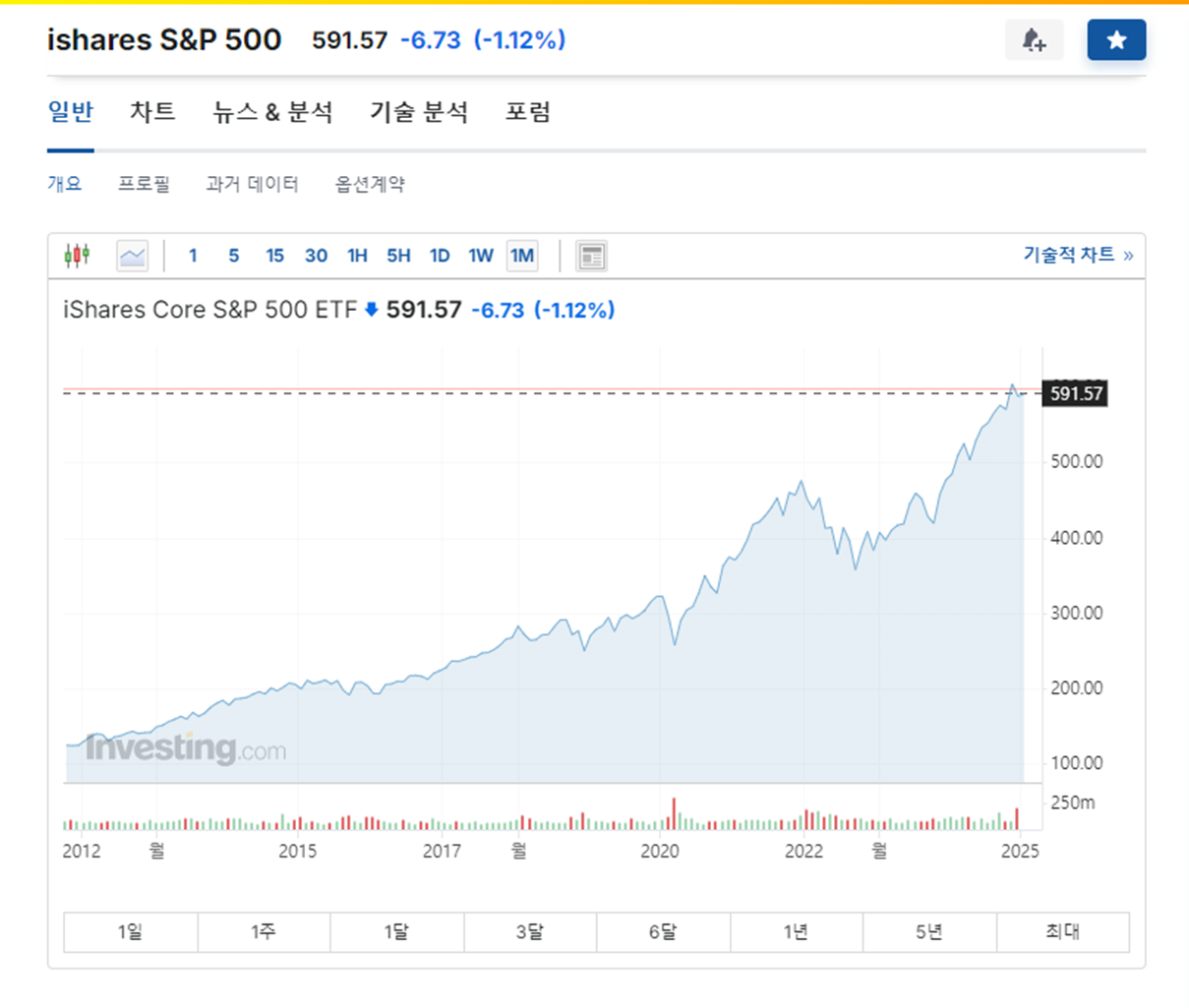Click the 2025 label on the time axis
This screenshot has width=1189, height=1008.
[x=1020, y=852]
